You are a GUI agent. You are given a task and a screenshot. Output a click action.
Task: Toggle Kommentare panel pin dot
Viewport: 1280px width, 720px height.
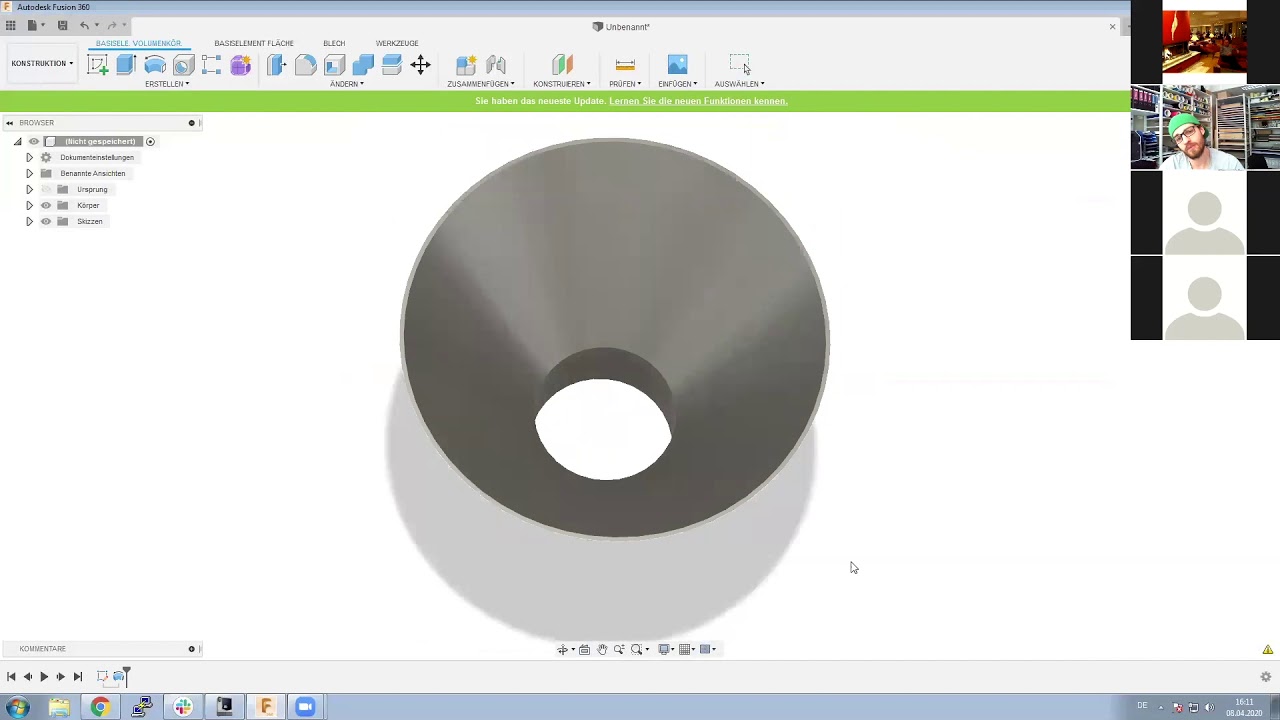(191, 649)
